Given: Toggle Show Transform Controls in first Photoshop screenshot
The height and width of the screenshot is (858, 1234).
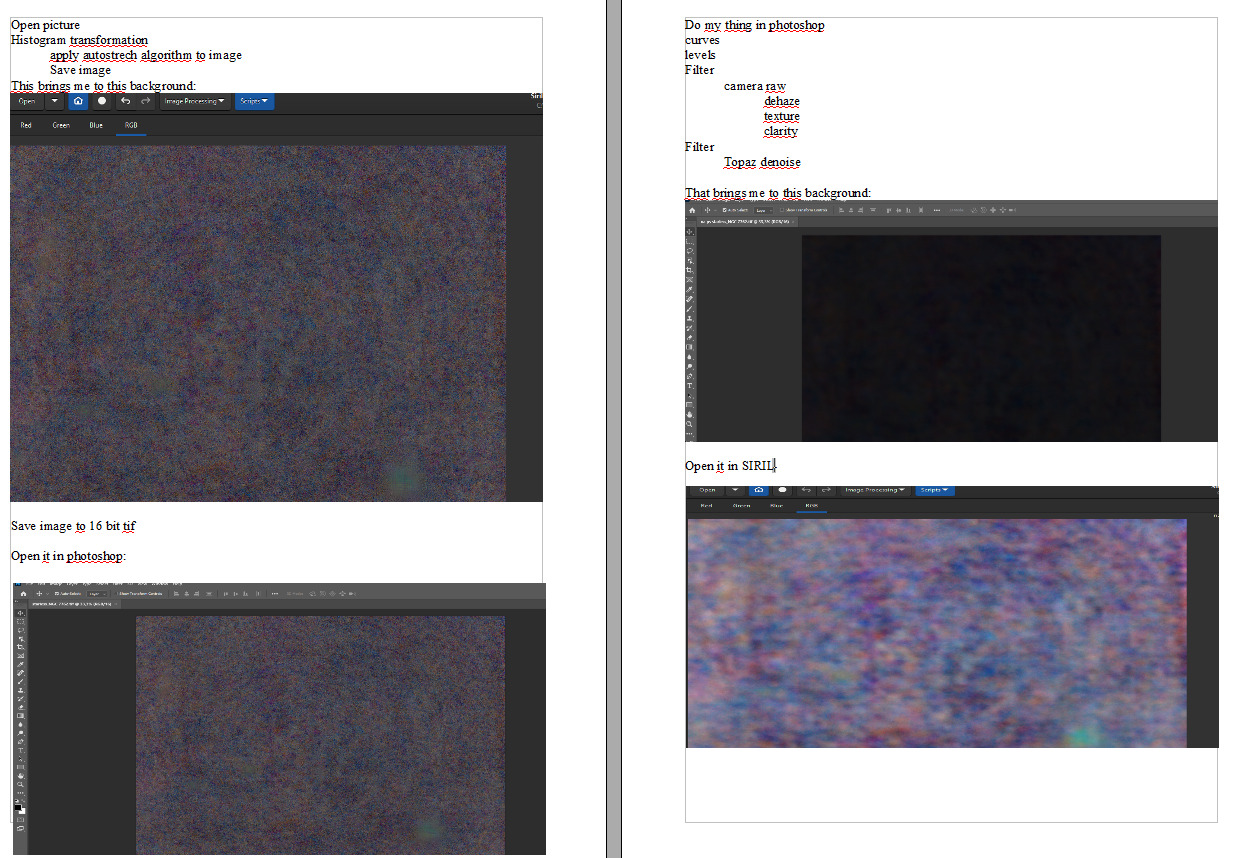Looking at the screenshot, I should point(117,594).
